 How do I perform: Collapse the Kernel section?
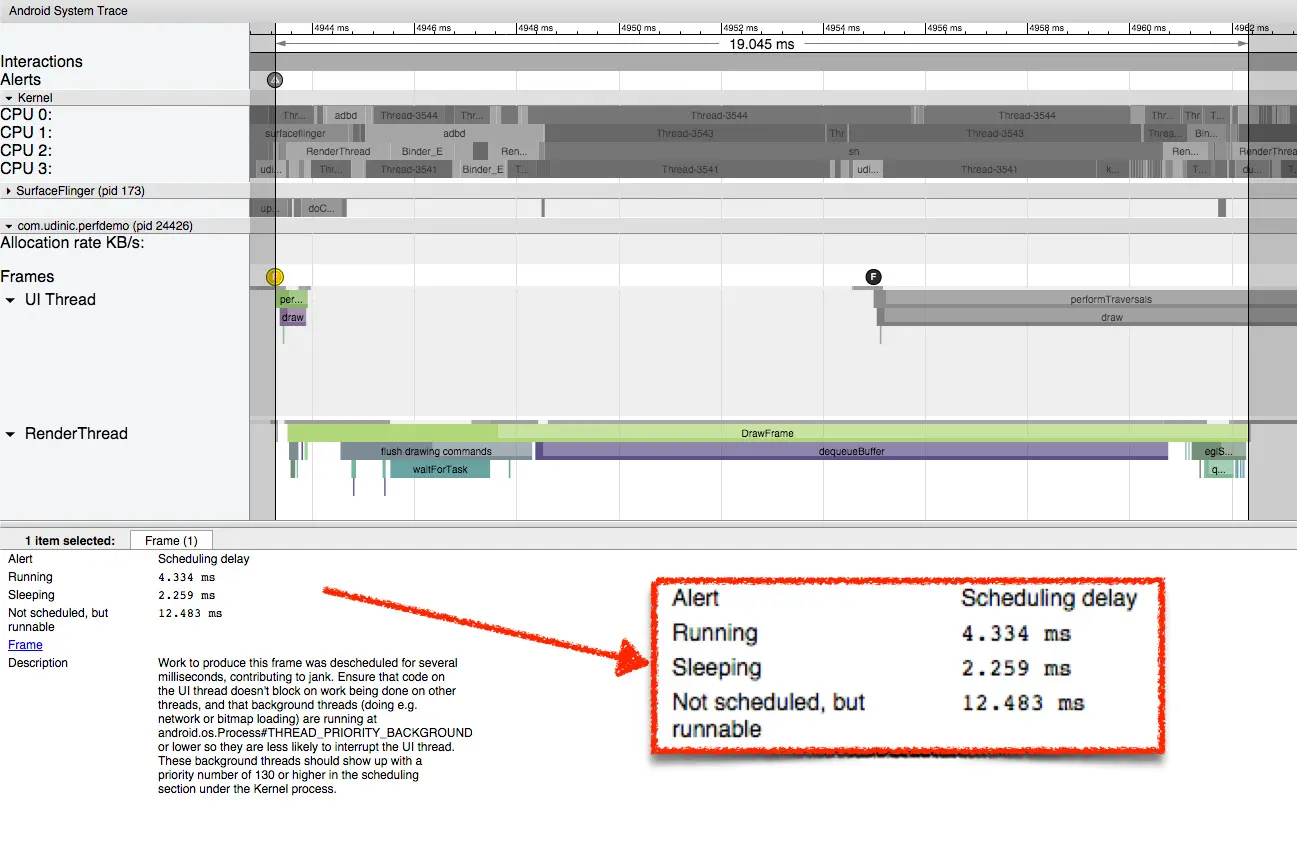9,98
